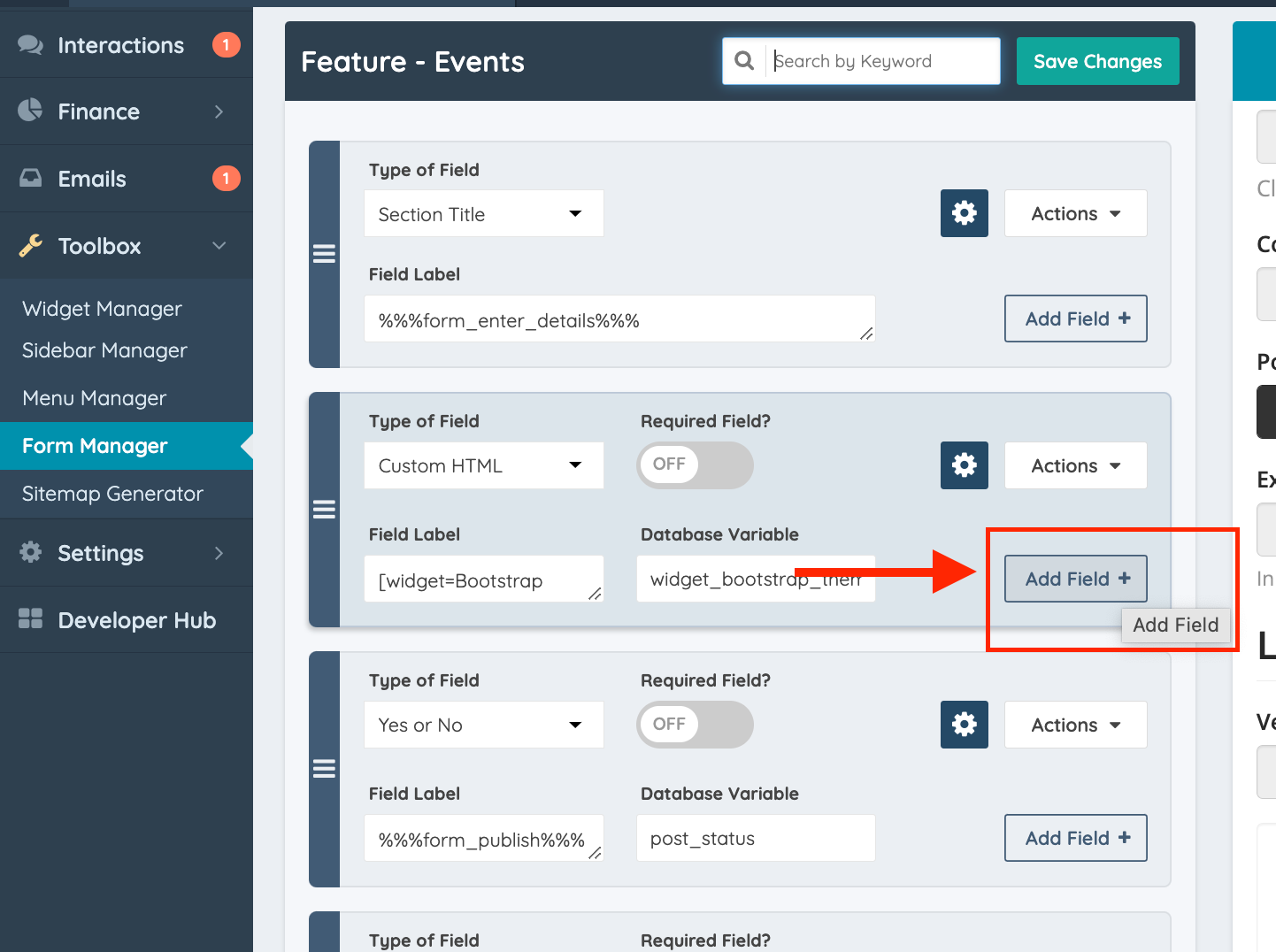Open Actions dropdown for Custom HTML field
1276x952 pixels.
pos(1075,465)
